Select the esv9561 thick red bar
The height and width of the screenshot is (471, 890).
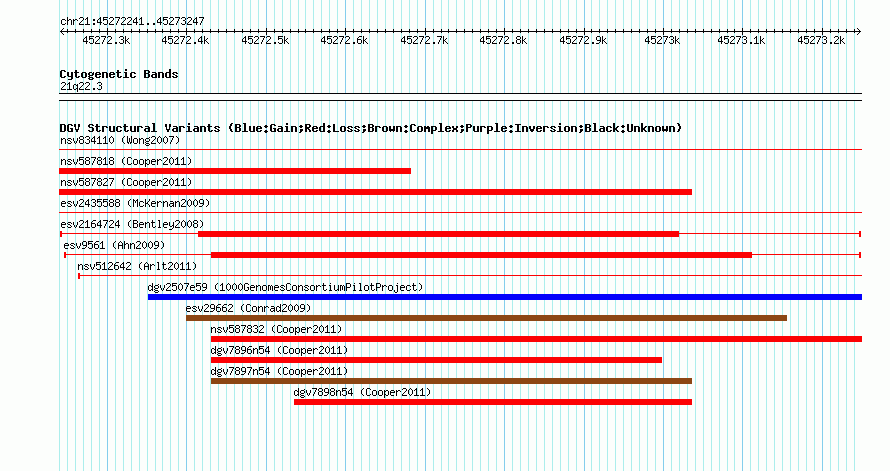(481, 255)
